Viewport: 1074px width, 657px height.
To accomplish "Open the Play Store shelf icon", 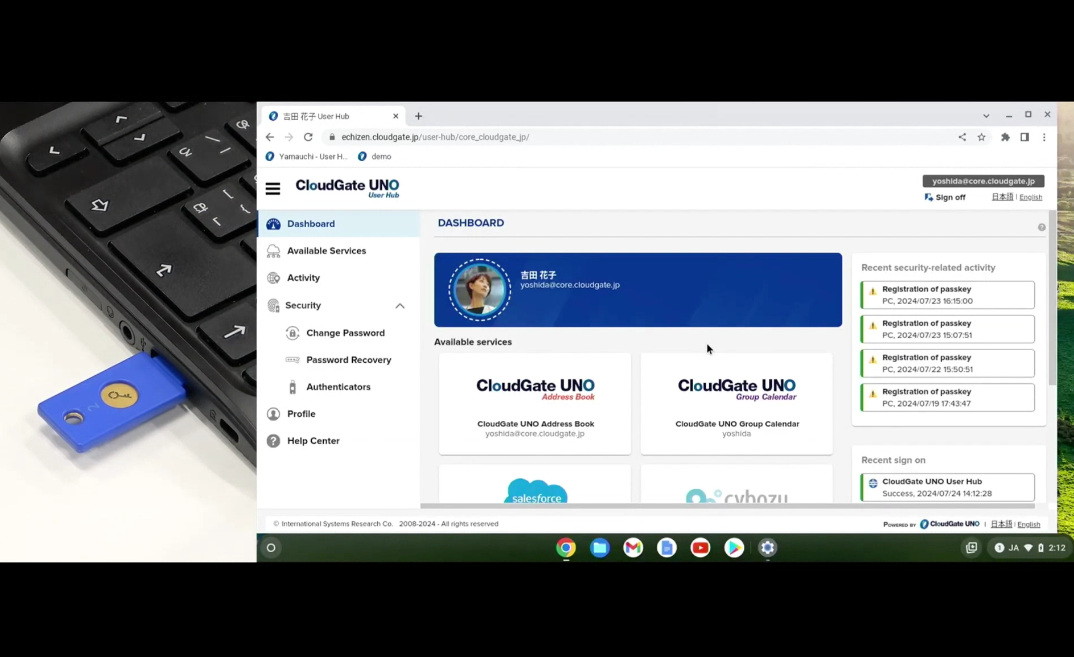I will pos(734,547).
